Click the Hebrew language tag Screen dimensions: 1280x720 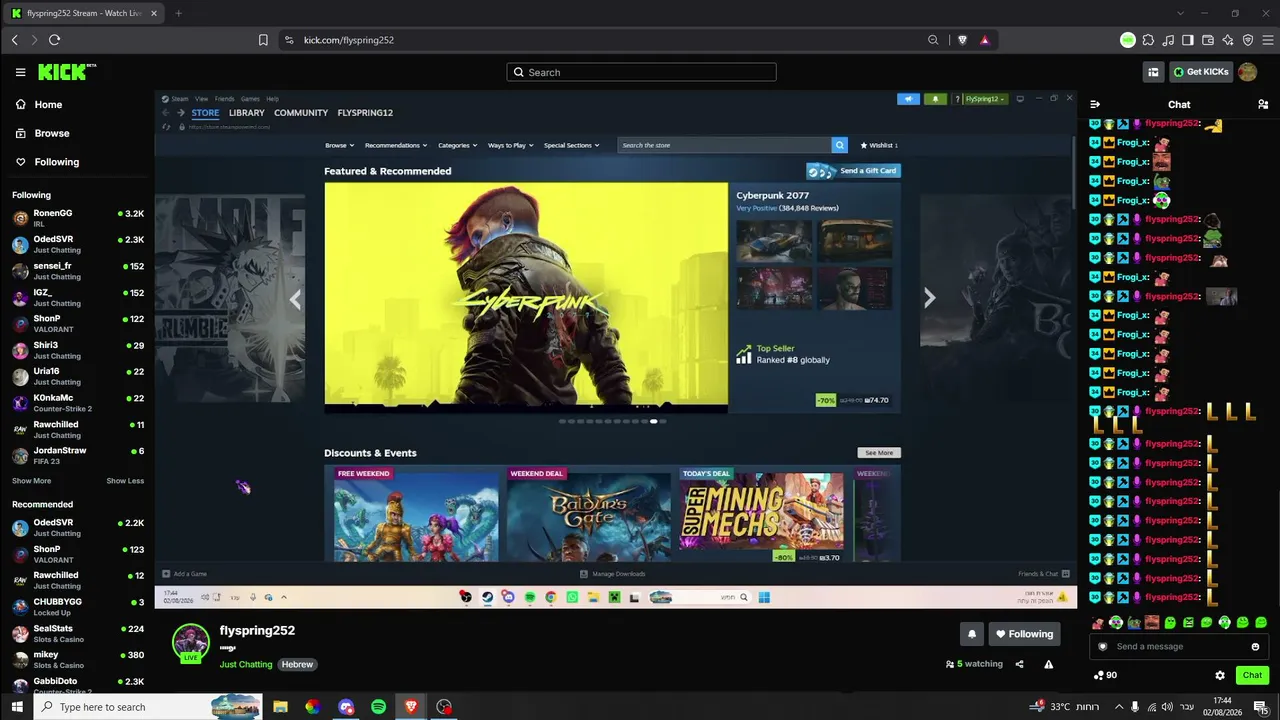tap(297, 664)
